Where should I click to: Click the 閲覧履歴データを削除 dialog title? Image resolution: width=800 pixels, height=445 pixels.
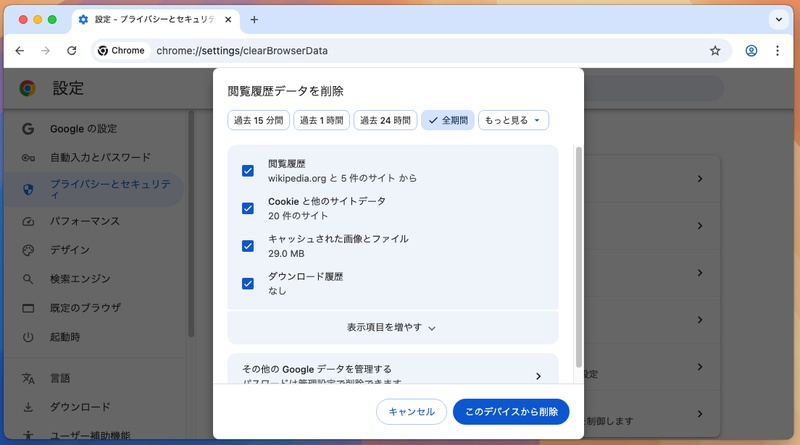click(x=285, y=91)
